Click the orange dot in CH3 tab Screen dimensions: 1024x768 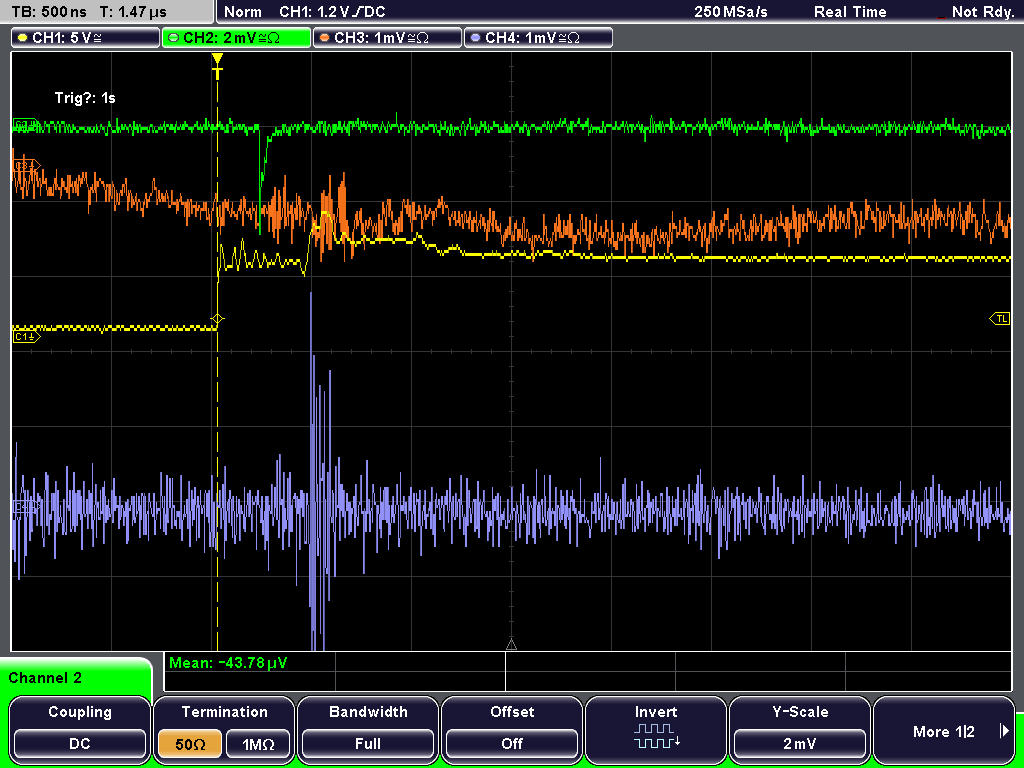click(x=324, y=38)
